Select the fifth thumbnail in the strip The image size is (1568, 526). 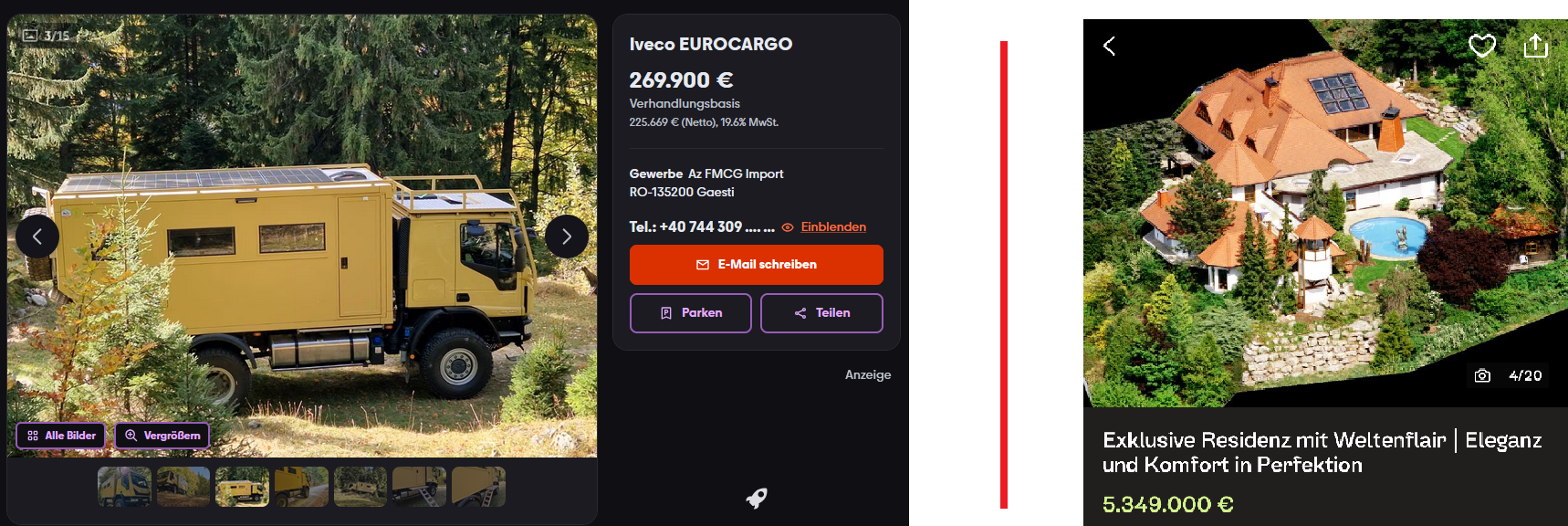click(361, 487)
